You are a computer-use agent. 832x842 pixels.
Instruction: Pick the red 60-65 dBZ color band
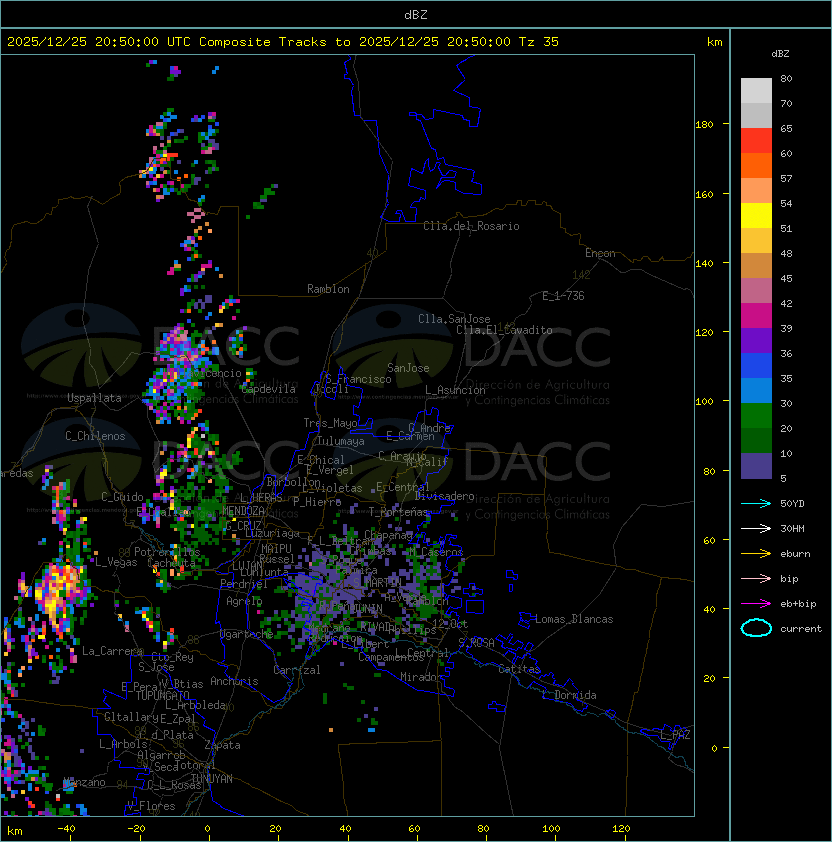756,141
